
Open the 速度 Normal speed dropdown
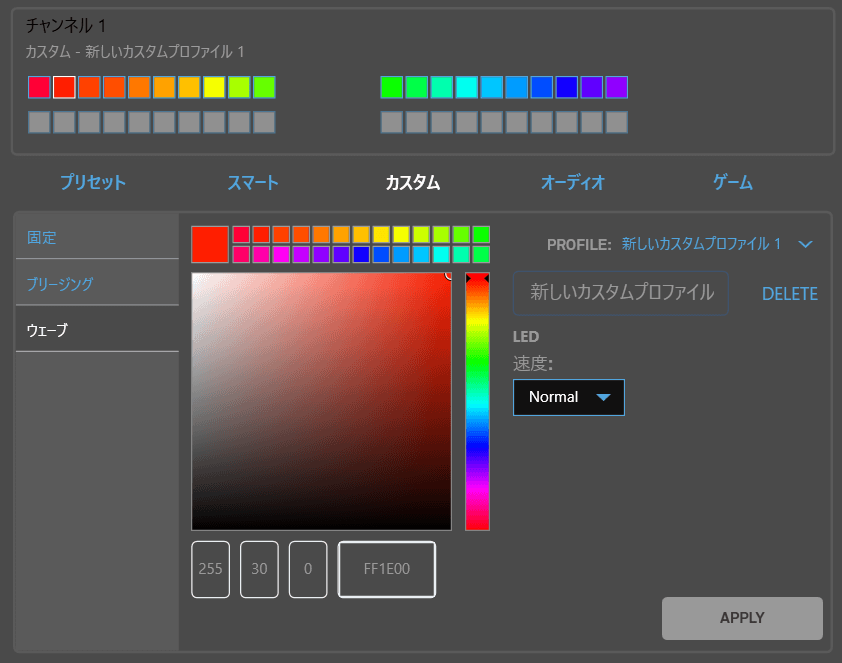[569, 397]
